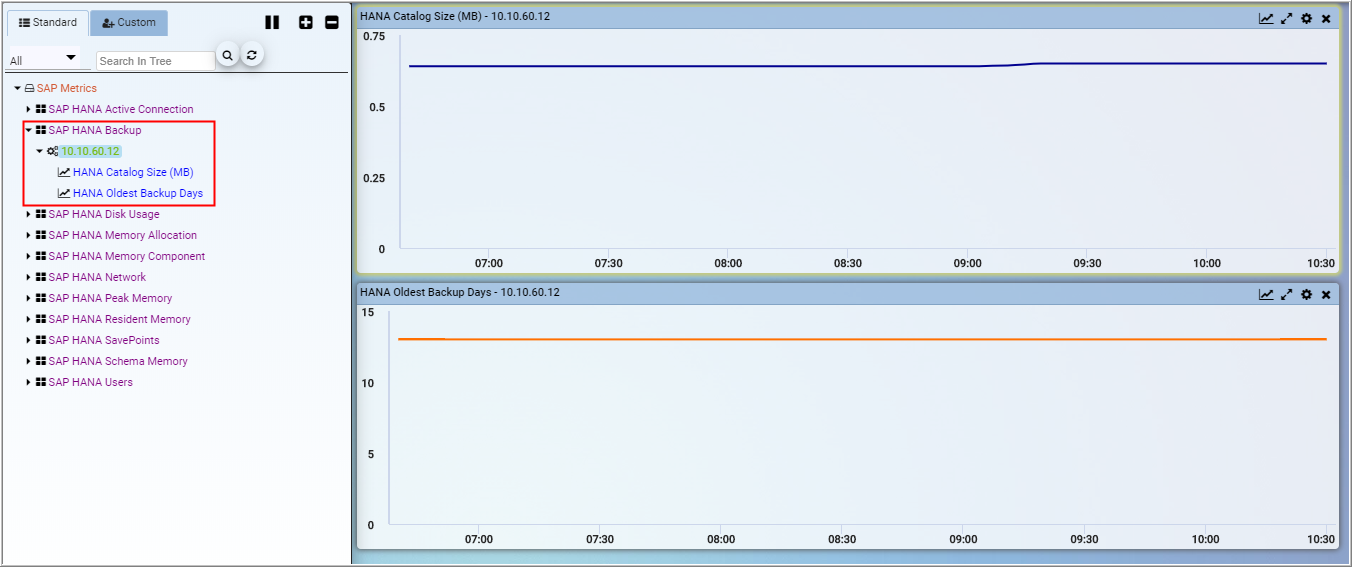Click the HANA Catalog Size panel title
This screenshot has height=567, width=1352.
(x=455, y=16)
